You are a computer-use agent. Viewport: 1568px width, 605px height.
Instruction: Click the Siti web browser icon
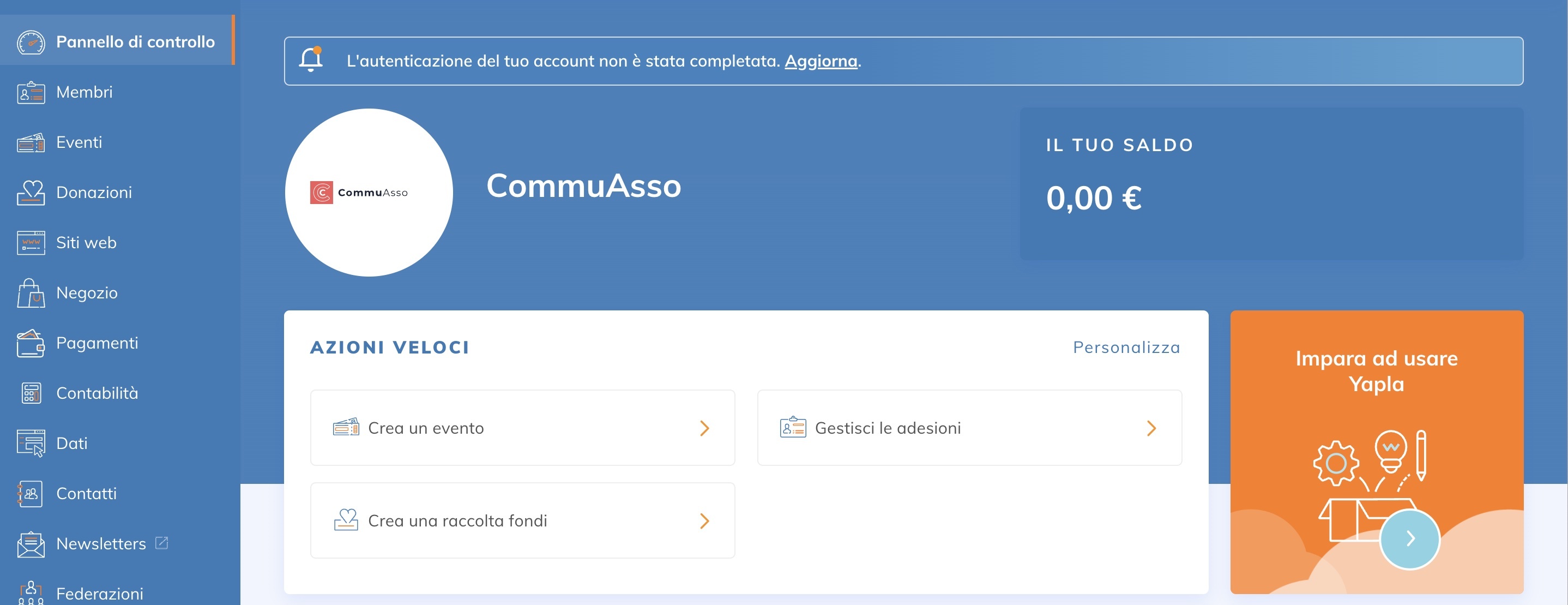[x=30, y=242]
